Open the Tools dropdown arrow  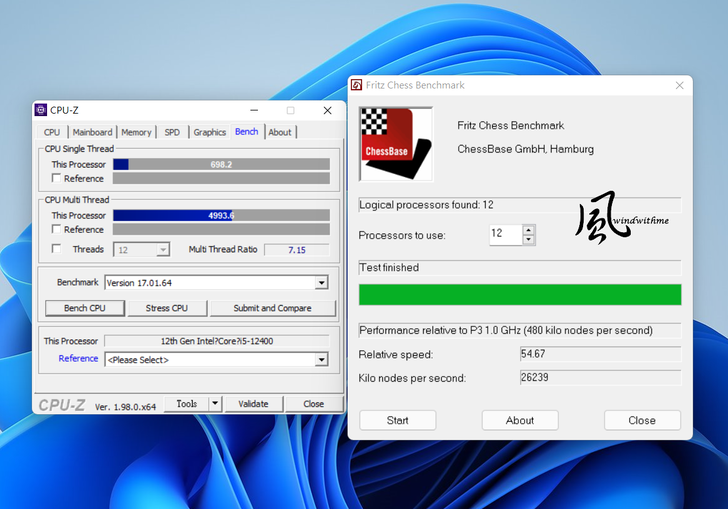point(215,404)
